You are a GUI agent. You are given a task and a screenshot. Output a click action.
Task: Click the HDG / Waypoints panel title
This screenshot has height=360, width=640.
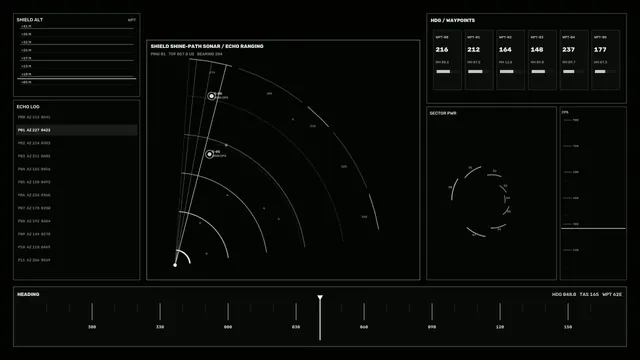tap(453, 20)
